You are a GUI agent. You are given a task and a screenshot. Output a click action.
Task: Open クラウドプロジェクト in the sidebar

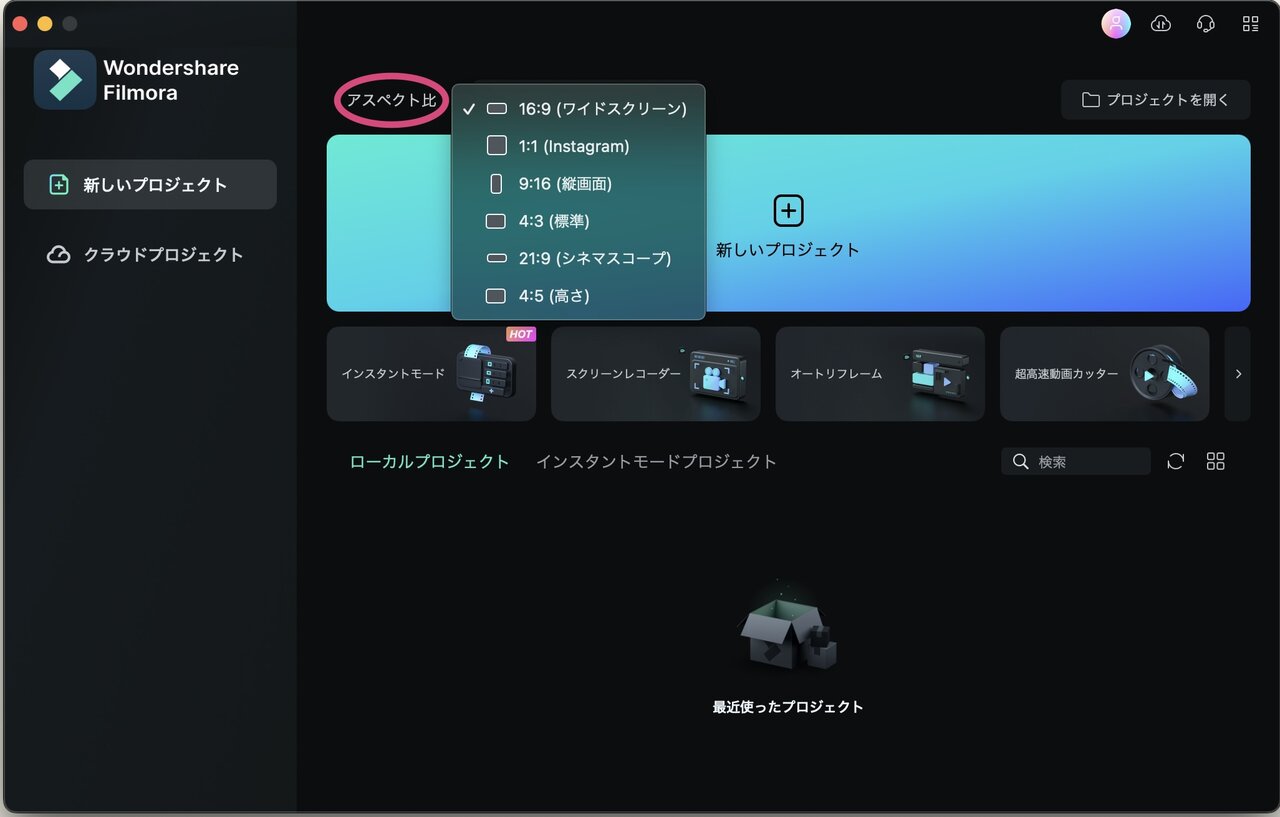[x=150, y=254]
